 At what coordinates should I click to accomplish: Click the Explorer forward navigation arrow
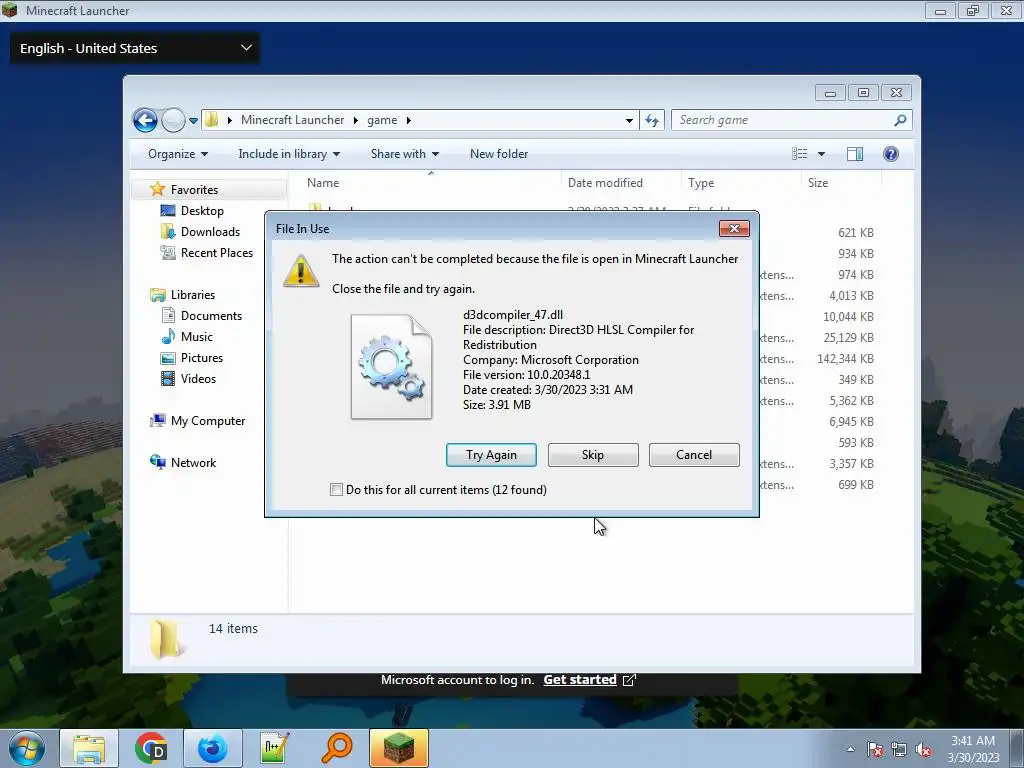click(173, 120)
